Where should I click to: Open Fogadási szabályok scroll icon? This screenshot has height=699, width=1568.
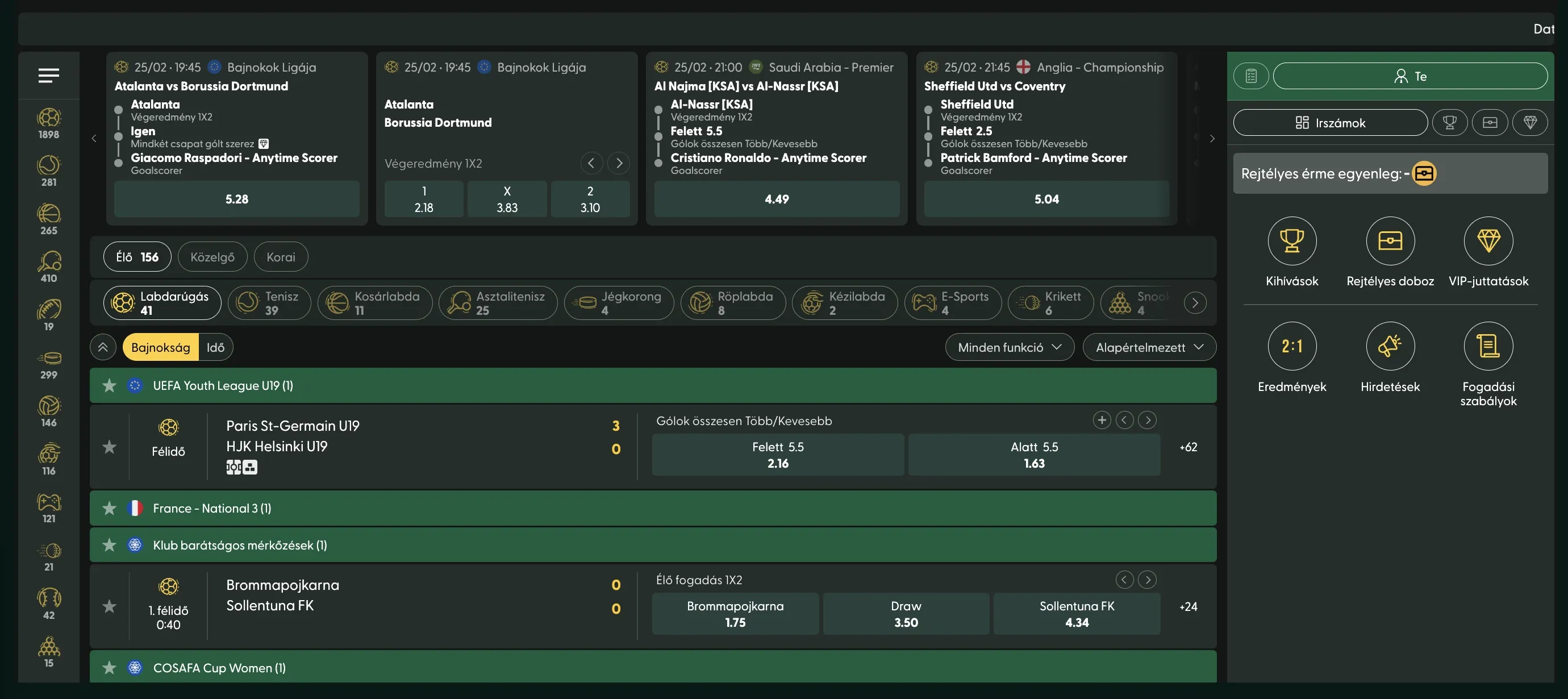(x=1488, y=347)
